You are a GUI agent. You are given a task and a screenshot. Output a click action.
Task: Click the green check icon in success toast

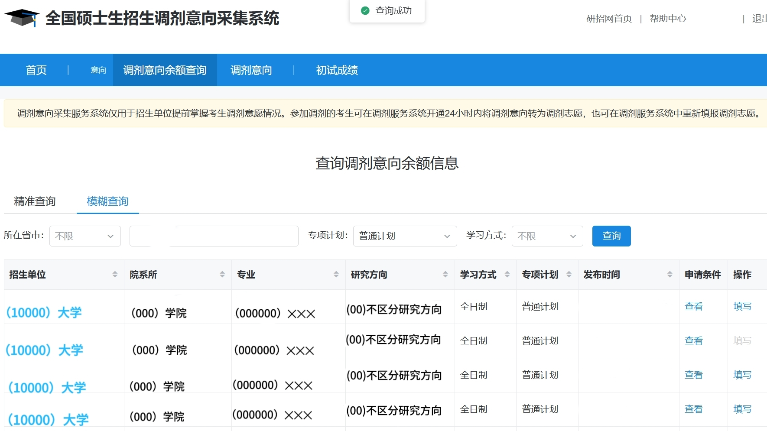point(365,10)
